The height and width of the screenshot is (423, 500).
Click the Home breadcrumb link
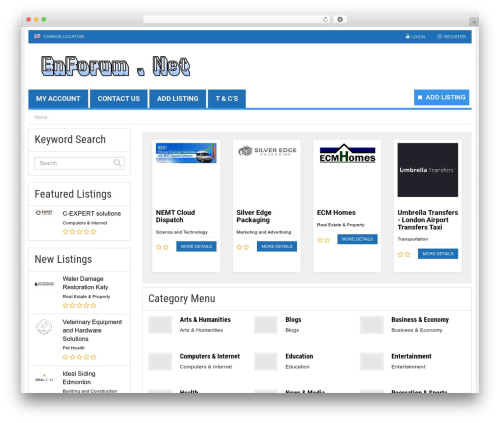(x=40, y=117)
